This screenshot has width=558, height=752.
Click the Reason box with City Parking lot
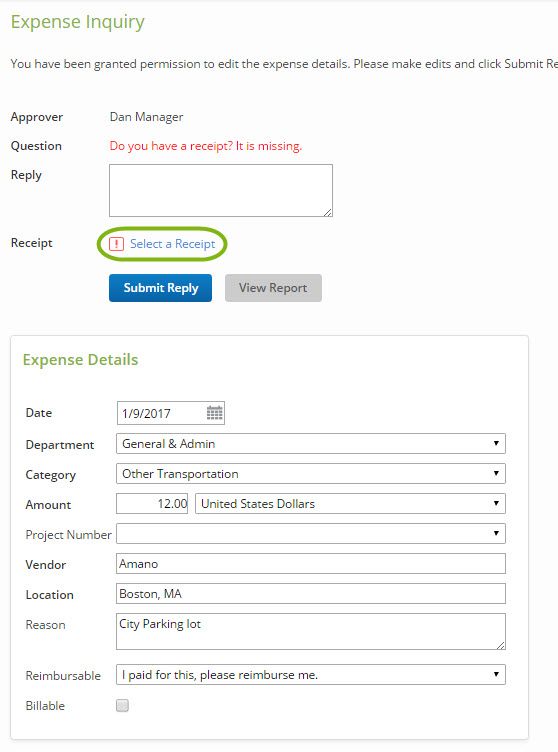[311, 632]
